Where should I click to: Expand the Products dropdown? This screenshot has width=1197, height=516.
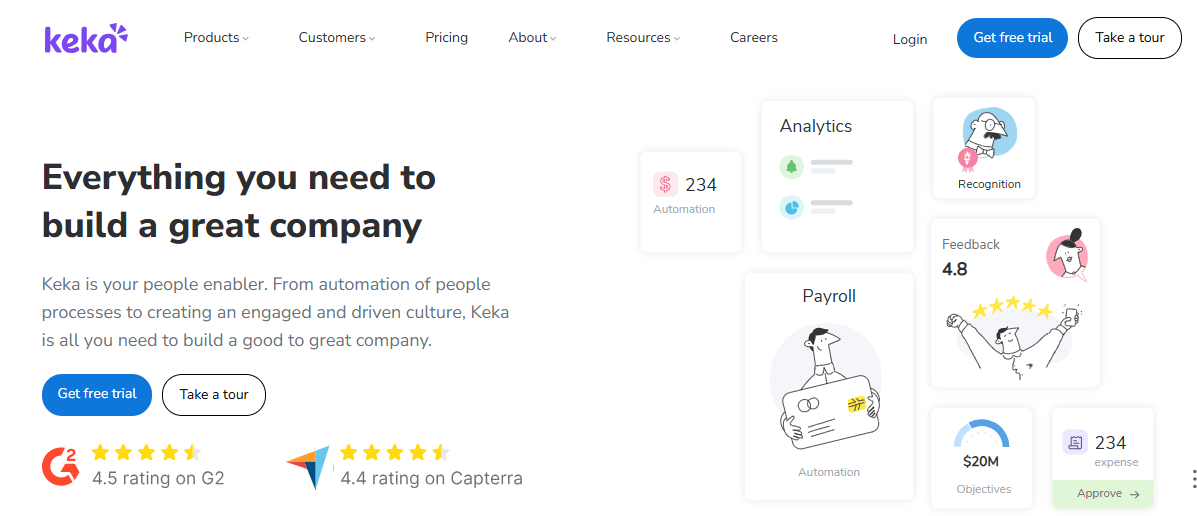coord(216,37)
